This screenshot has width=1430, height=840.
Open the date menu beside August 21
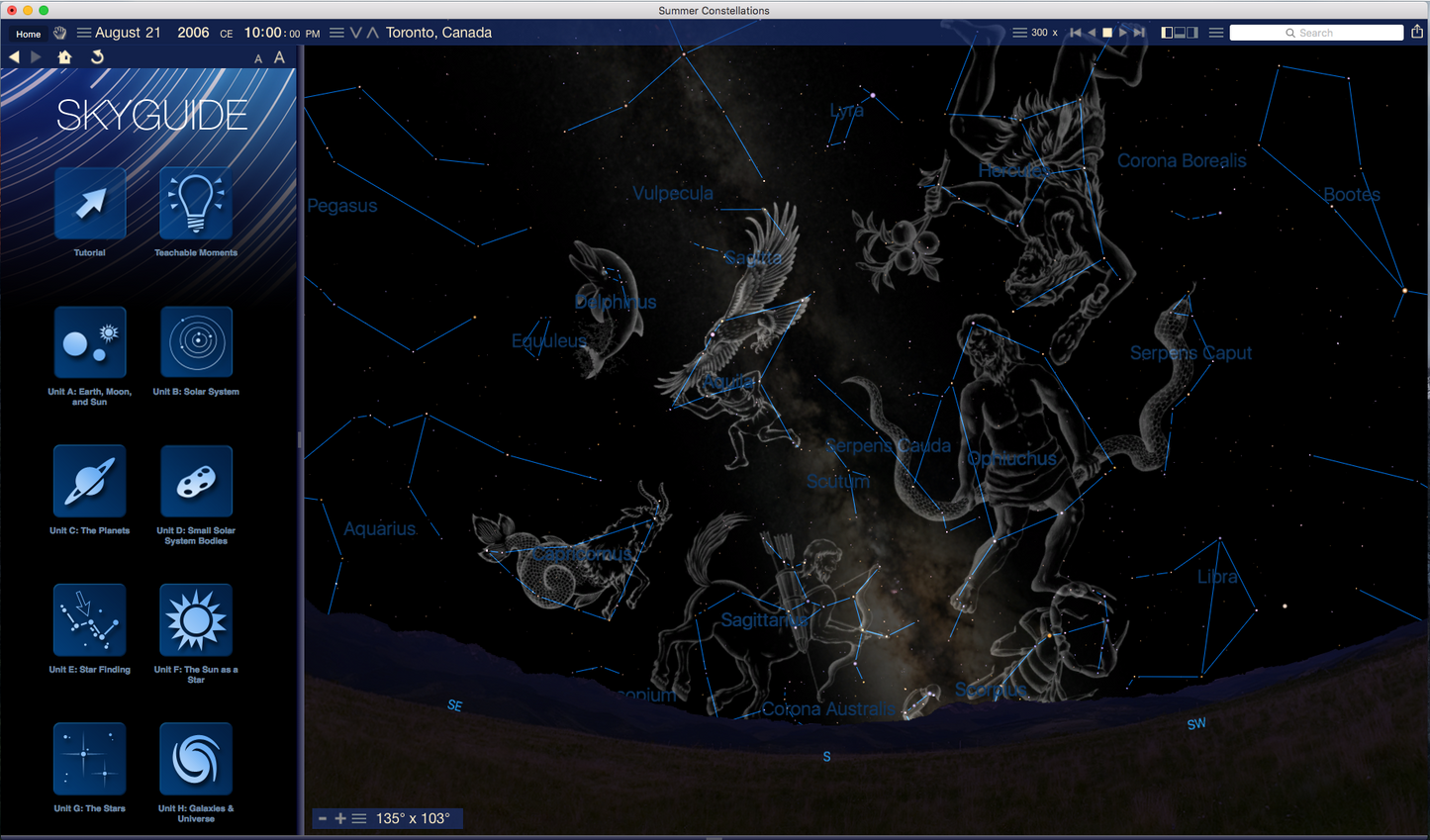(84, 33)
